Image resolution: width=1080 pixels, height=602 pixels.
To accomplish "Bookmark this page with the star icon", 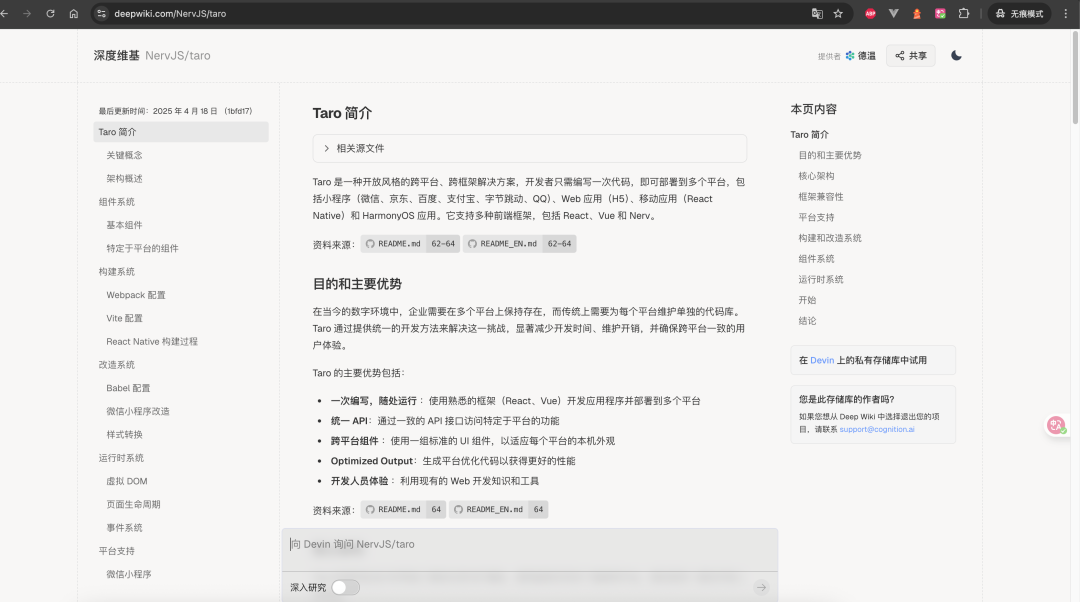I will (x=838, y=13).
